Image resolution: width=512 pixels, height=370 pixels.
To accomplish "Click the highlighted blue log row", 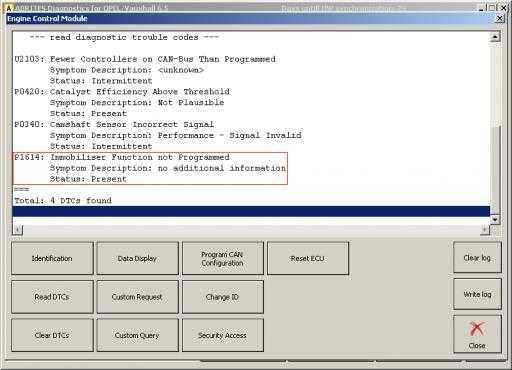I will point(251,211).
